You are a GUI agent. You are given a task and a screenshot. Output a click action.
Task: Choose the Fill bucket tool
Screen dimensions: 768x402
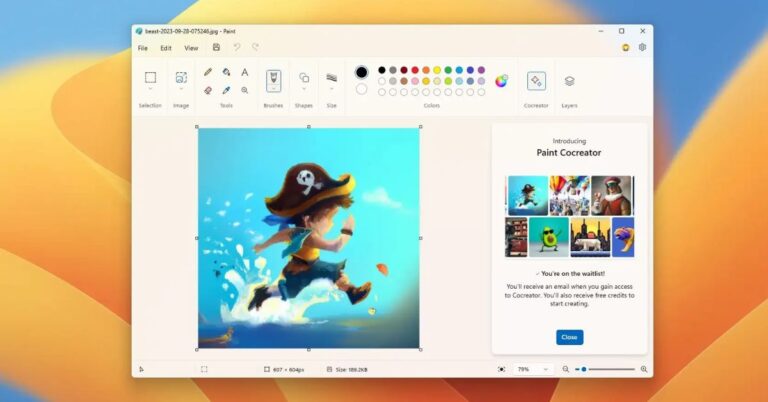226,72
